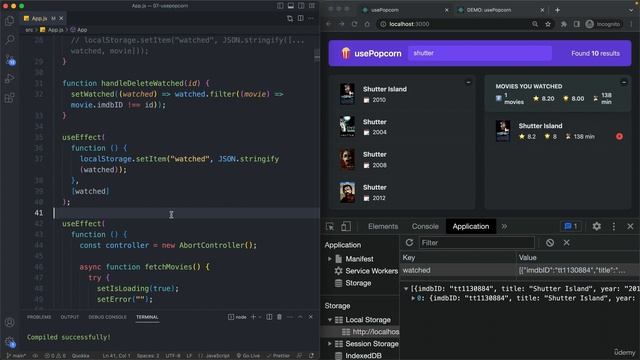Close the App.js editor tab
This screenshot has height=360, width=640.
(x=61, y=18)
